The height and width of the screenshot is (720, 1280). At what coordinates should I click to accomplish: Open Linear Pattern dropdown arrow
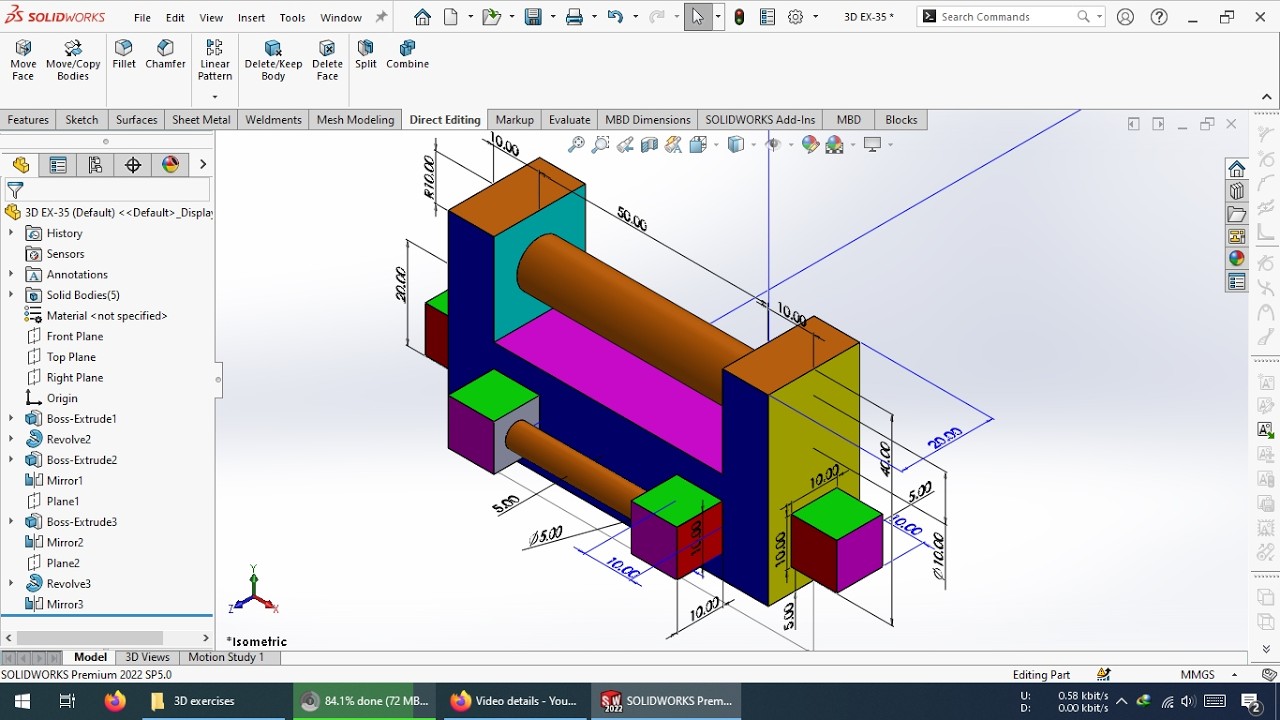click(x=214, y=97)
